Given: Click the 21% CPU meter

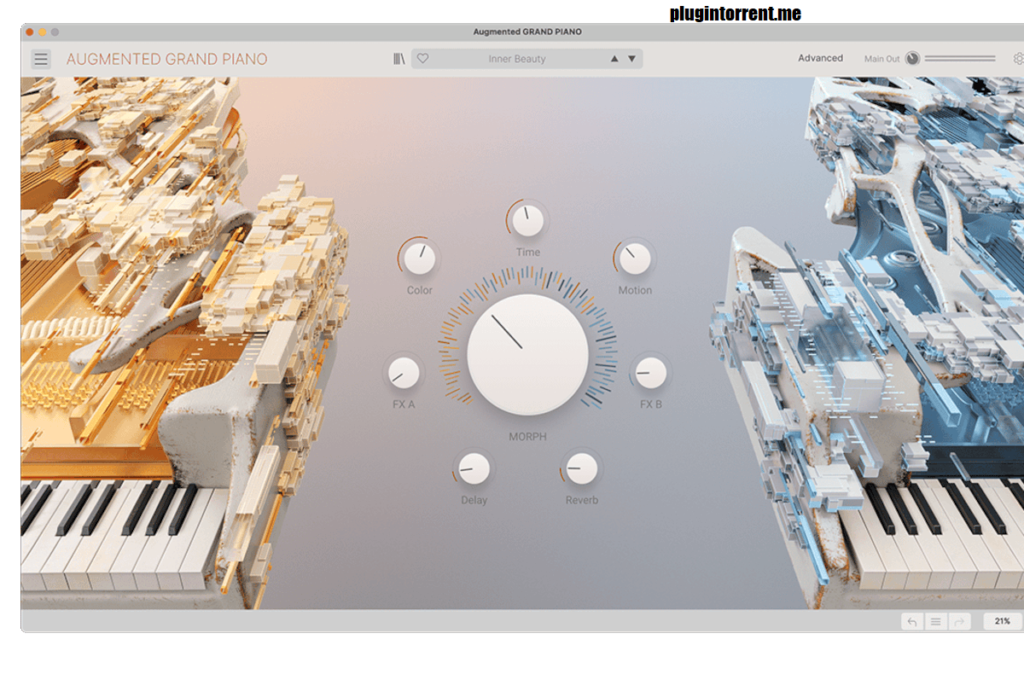Looking at the screenshot, I should coord(1002,621).
